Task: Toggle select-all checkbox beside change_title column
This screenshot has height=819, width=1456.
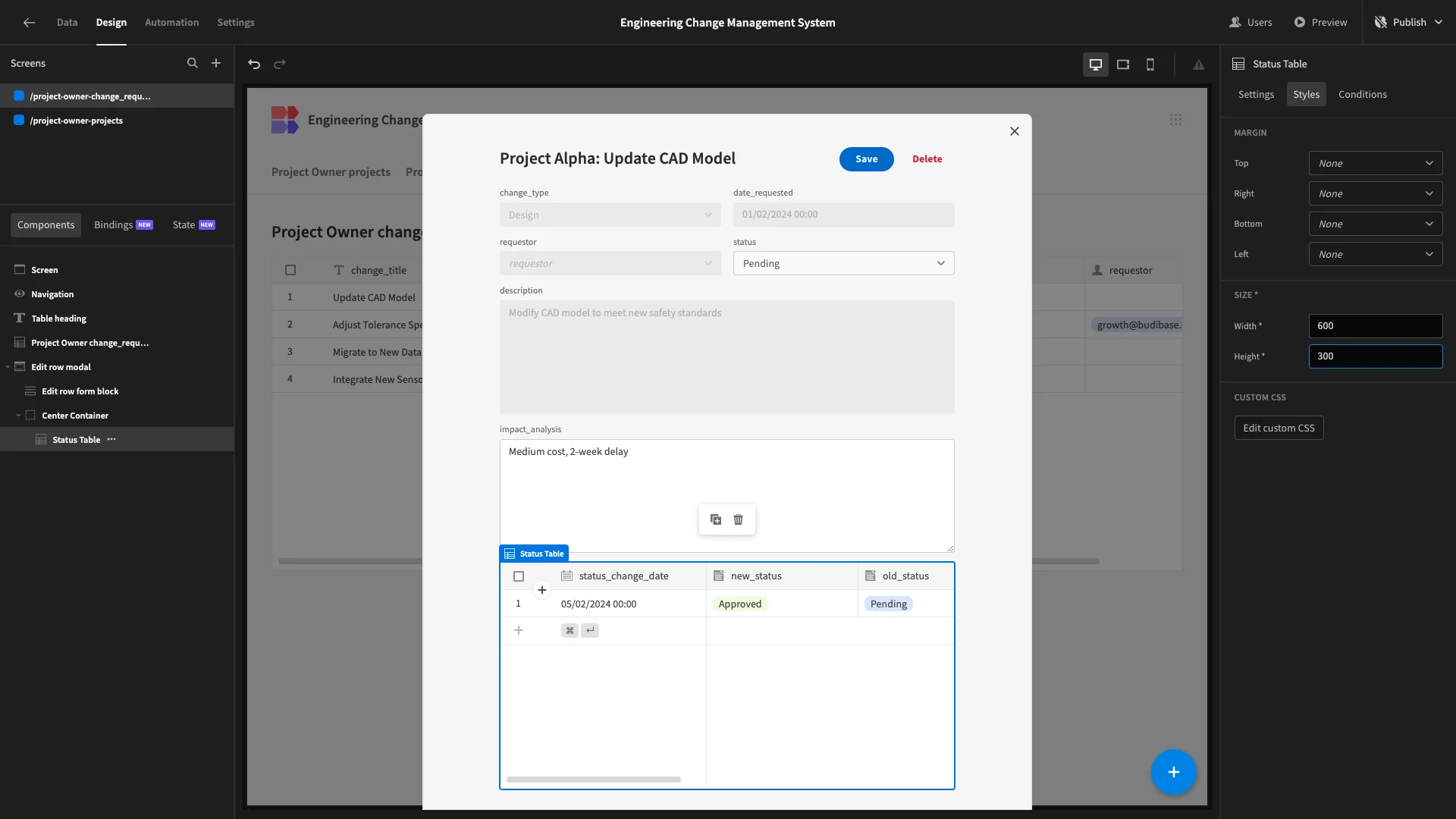Action: coord(290,270)
